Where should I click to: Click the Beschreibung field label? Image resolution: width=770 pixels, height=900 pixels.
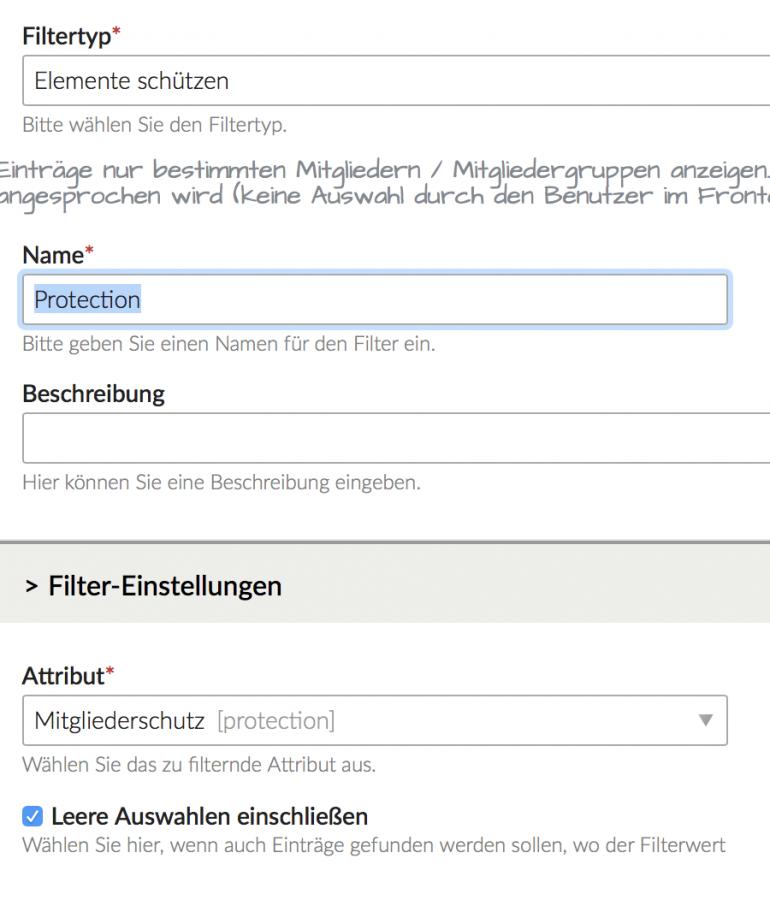point(94,394)
